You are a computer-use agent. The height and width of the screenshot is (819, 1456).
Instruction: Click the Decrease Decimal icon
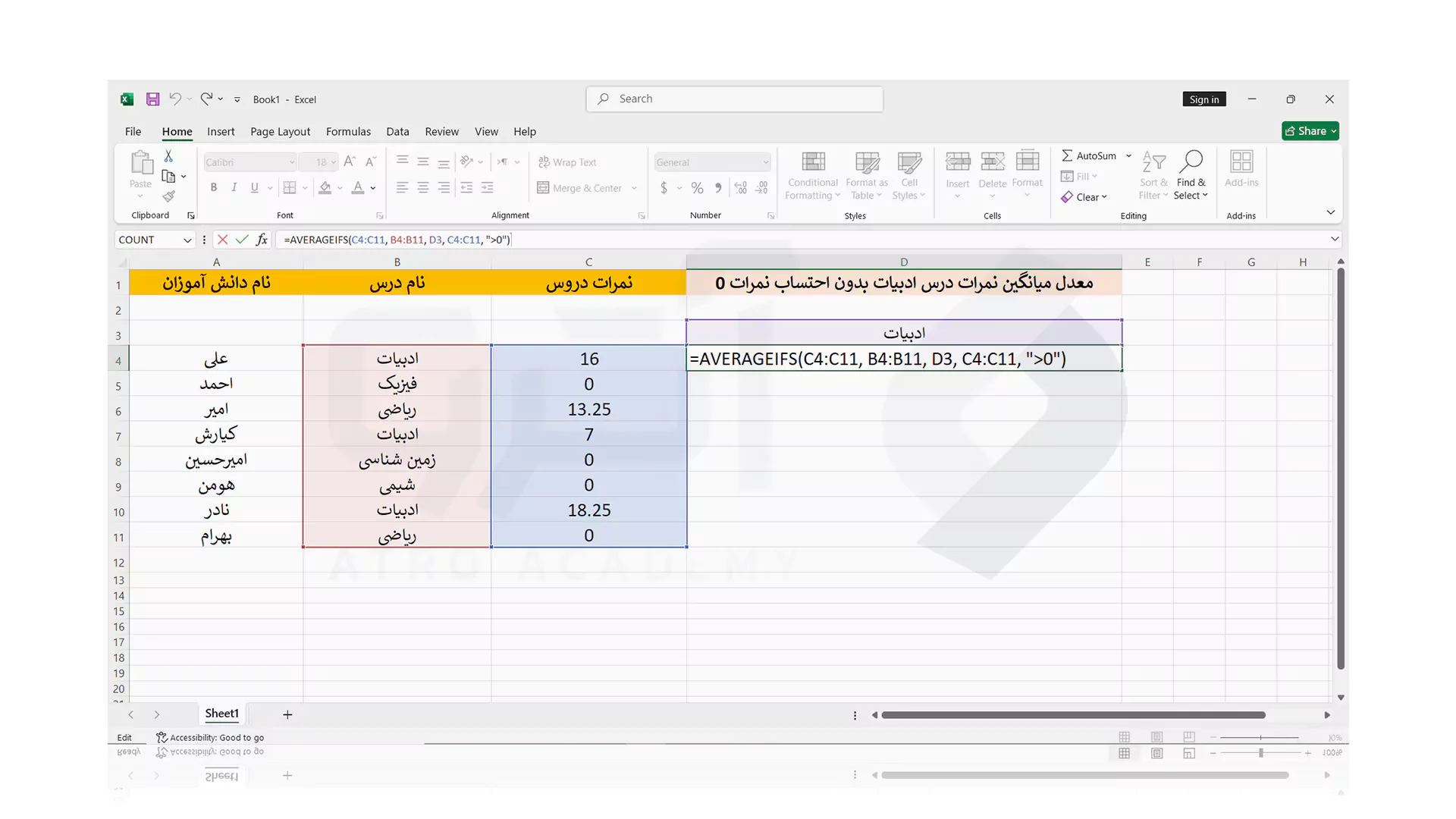[762, 188]
